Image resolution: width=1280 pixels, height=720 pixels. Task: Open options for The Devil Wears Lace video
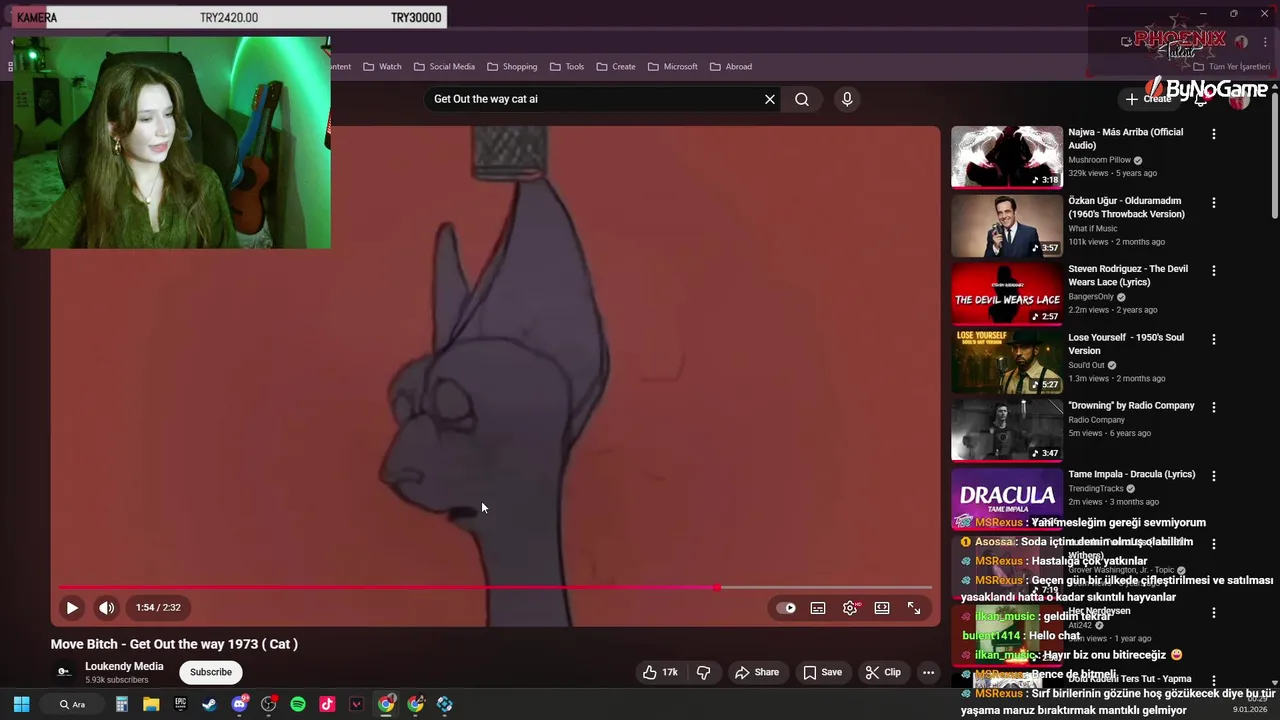point(1214,270)
